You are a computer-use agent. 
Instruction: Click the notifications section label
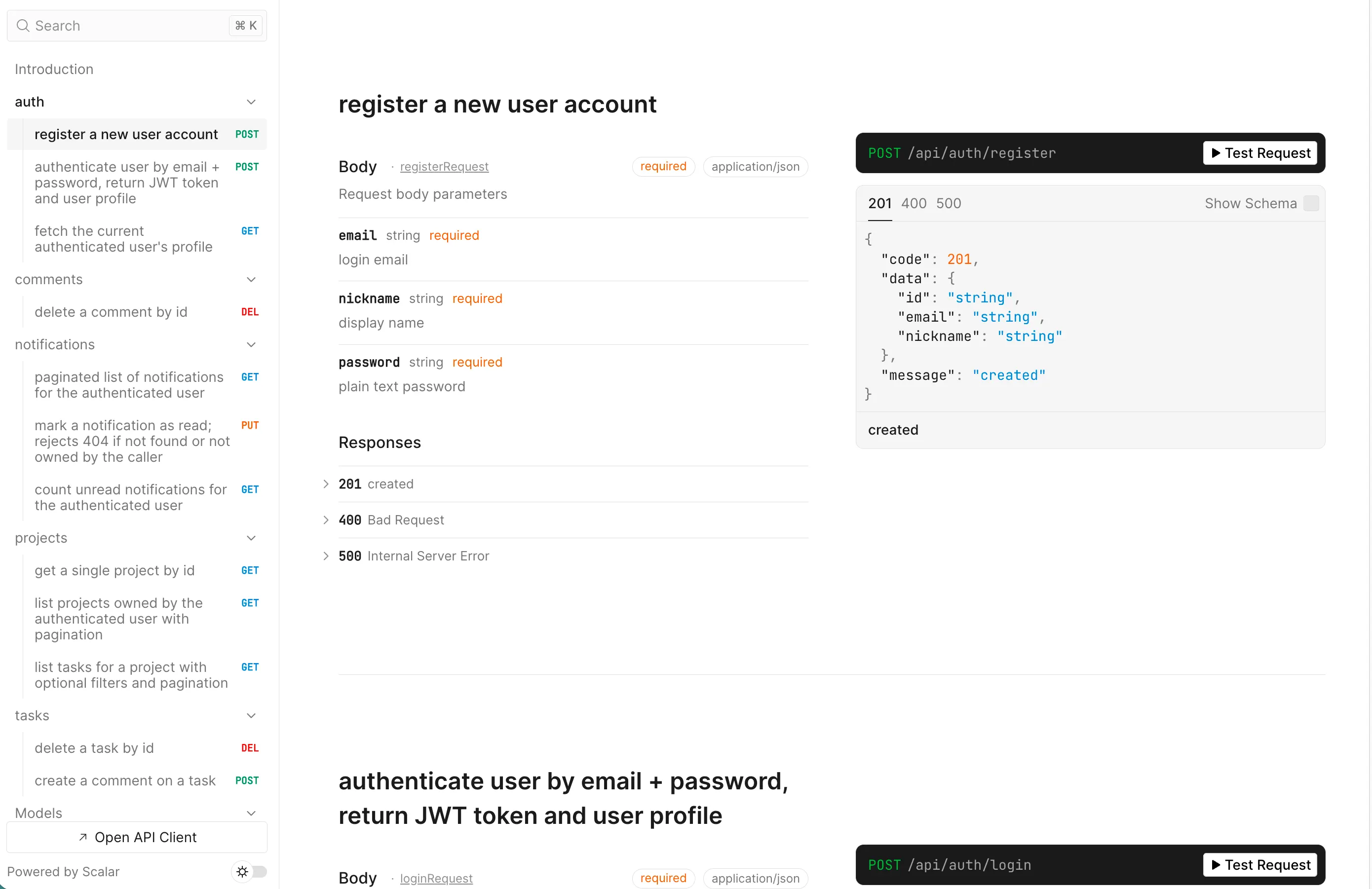(55, 344)
